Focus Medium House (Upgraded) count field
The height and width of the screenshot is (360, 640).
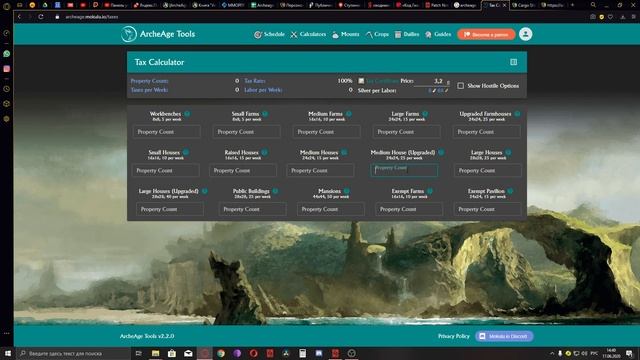pyautogui.click(x=404, y=170)
